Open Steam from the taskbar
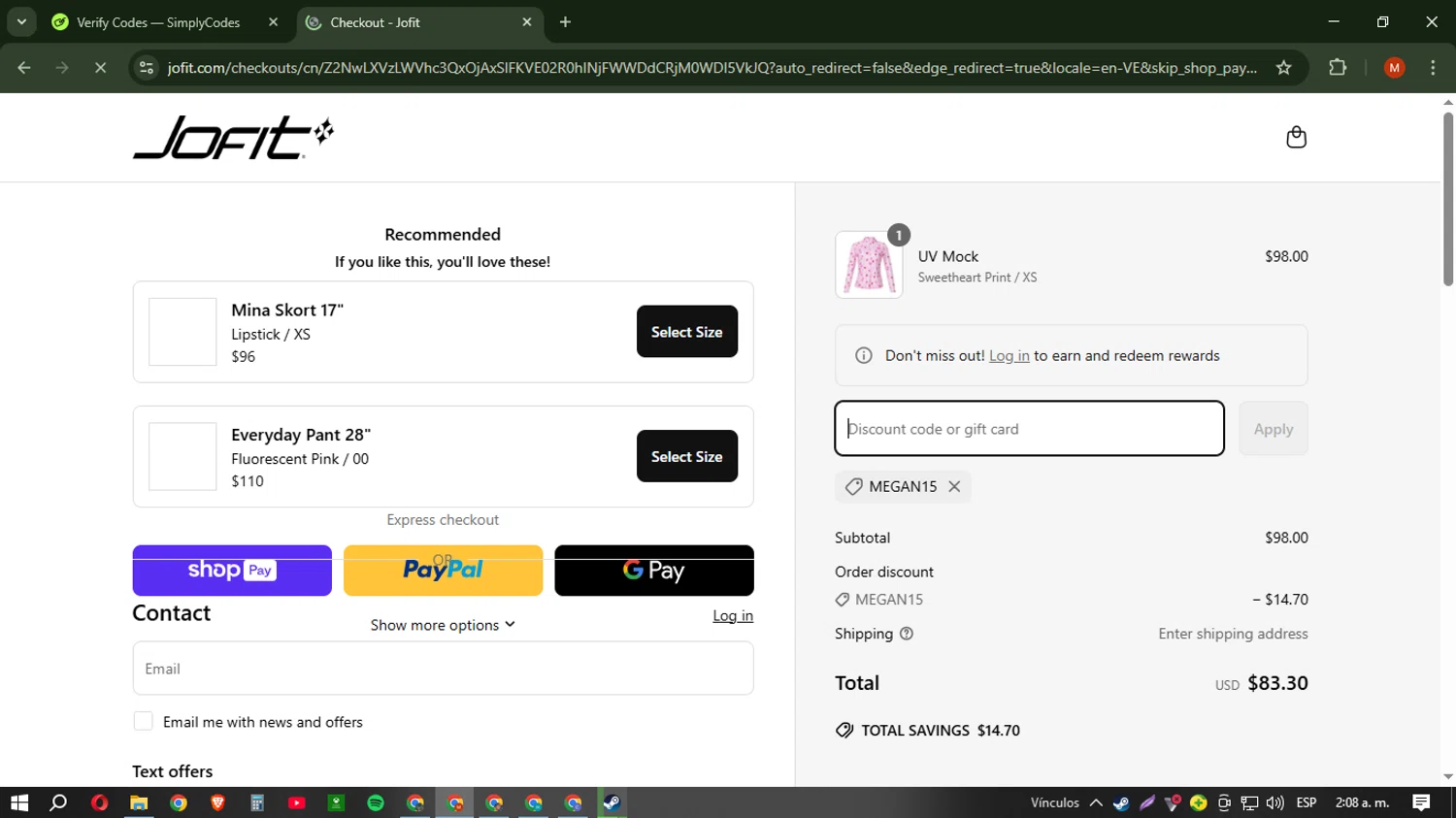 pyautogui.click(x=612, y=802)
